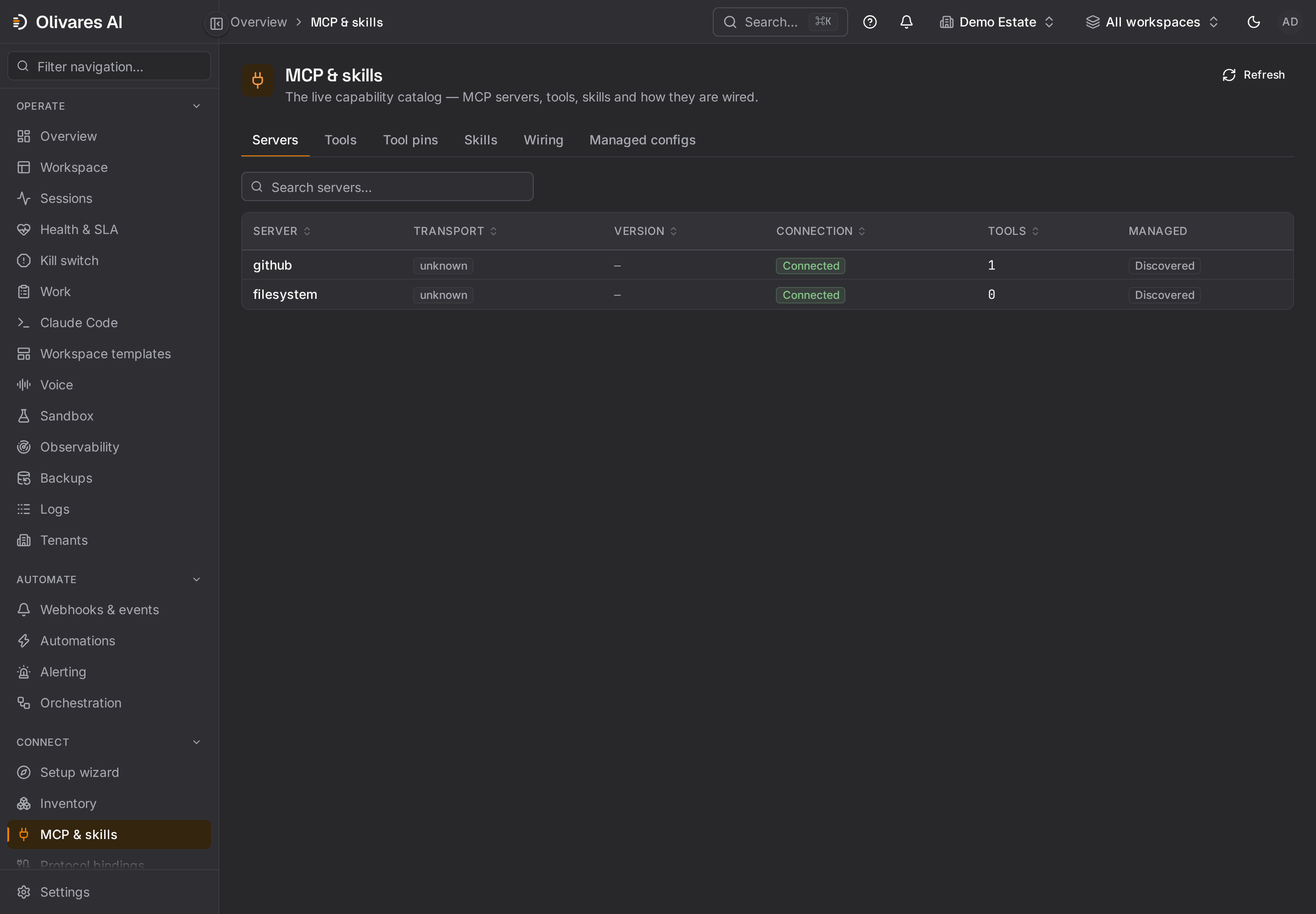The width and height of the screenshot is (1316, 914).
Task: Click the Voice waveform icon
Action: (x=23, y=384)
